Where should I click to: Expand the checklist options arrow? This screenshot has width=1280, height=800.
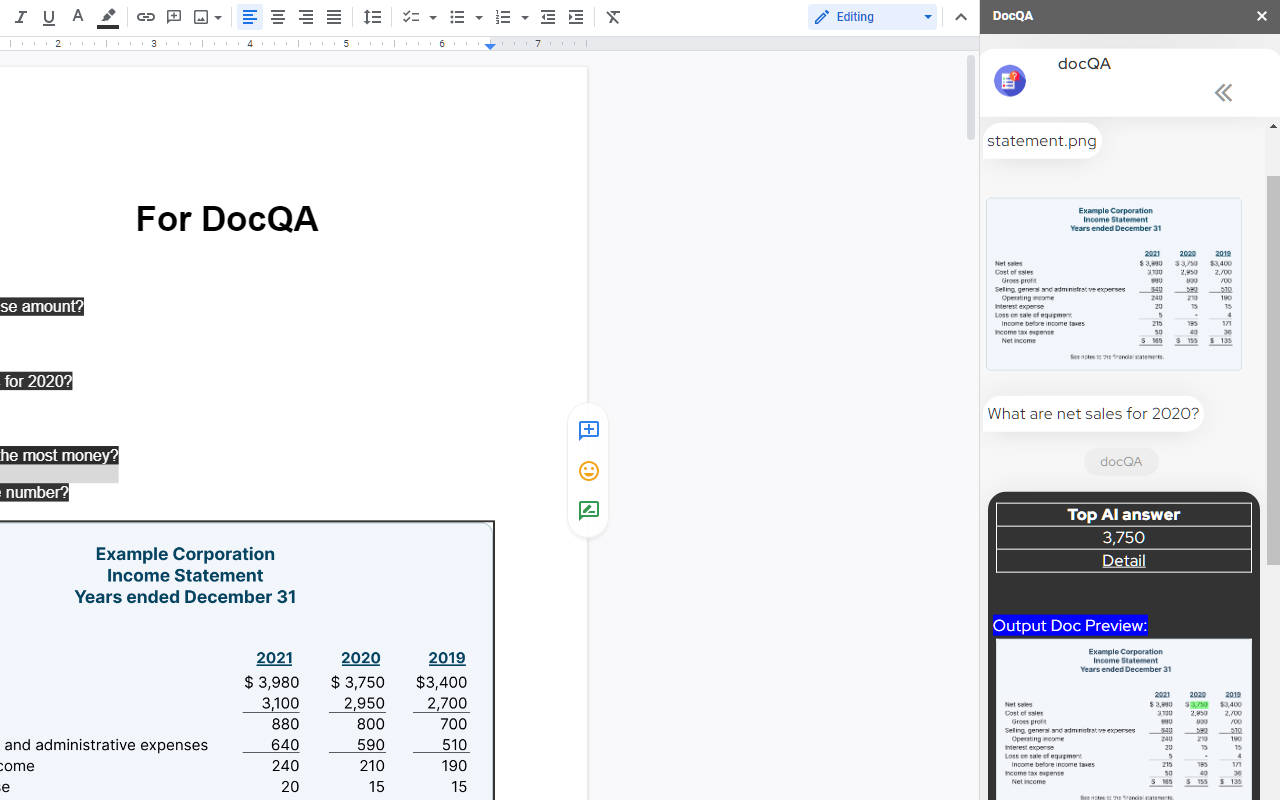pyautogui.click(x=433, y=17)
